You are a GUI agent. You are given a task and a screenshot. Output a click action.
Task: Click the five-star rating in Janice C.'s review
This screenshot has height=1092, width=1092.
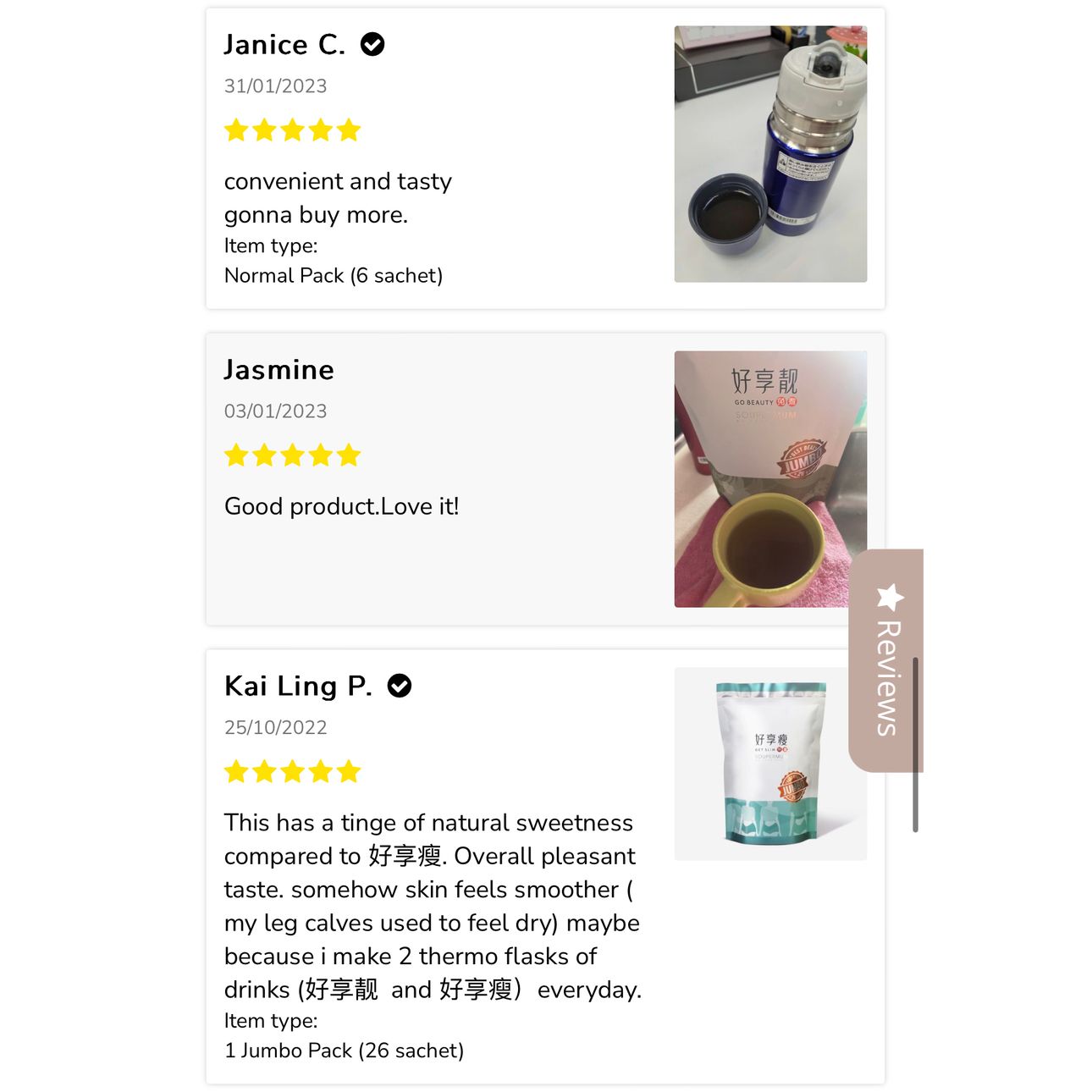tap(293, 130)
